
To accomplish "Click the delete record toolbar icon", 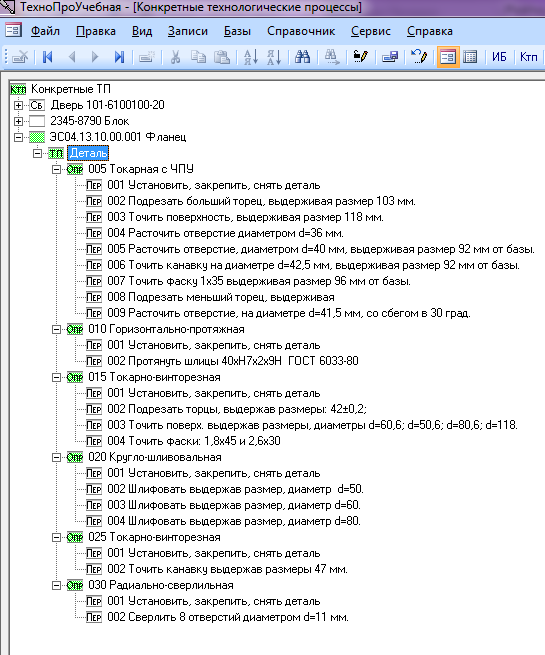I will pyautogui.click(x=20, y=56).
